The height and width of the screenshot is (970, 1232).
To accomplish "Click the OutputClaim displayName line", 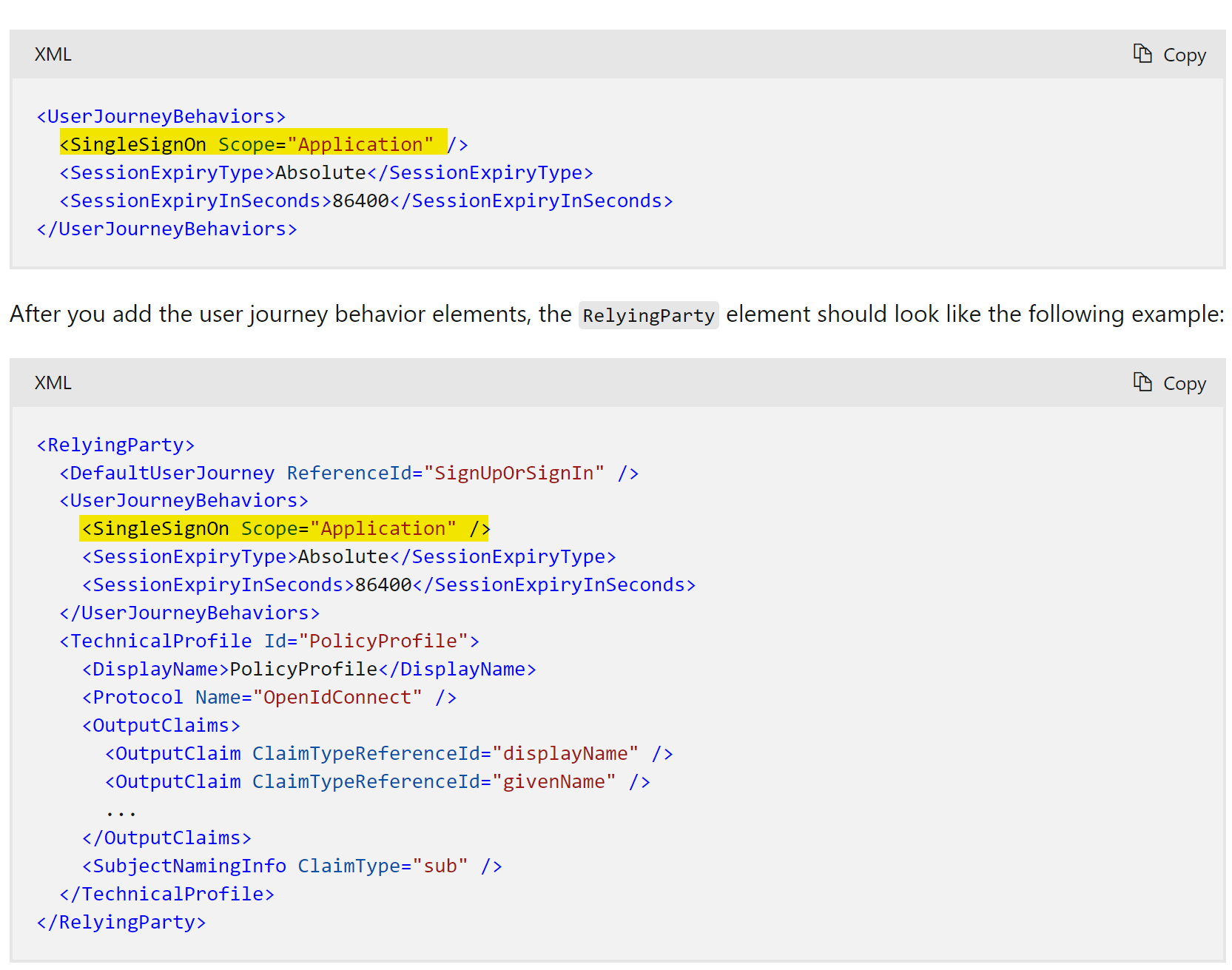I will point(389,753).
